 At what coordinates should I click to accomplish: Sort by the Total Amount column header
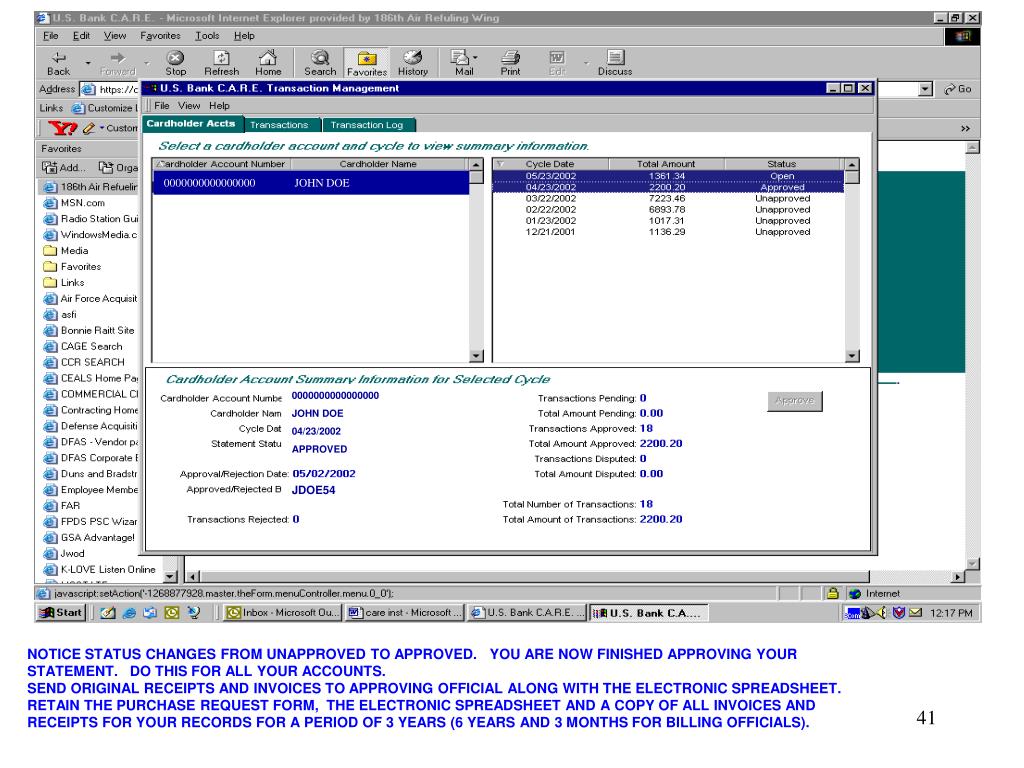666,164
